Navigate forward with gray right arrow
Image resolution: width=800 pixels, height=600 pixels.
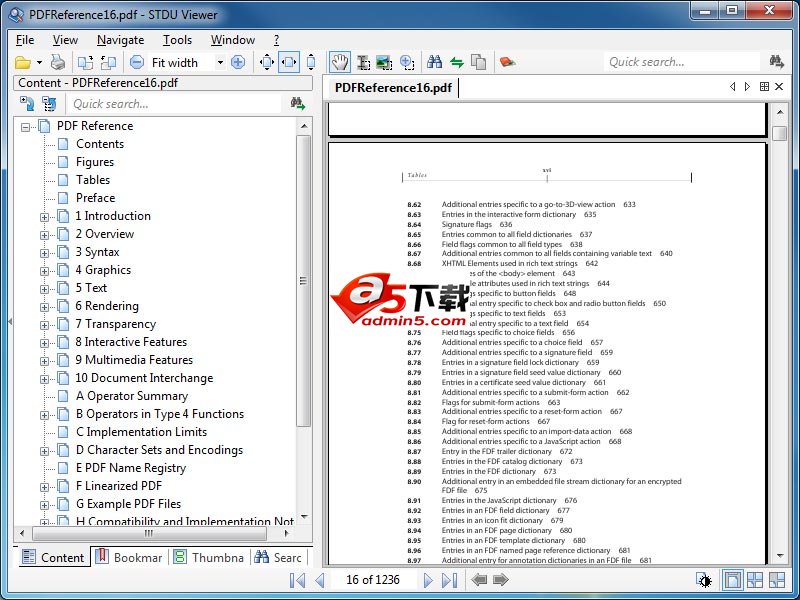tap(501, 580)
